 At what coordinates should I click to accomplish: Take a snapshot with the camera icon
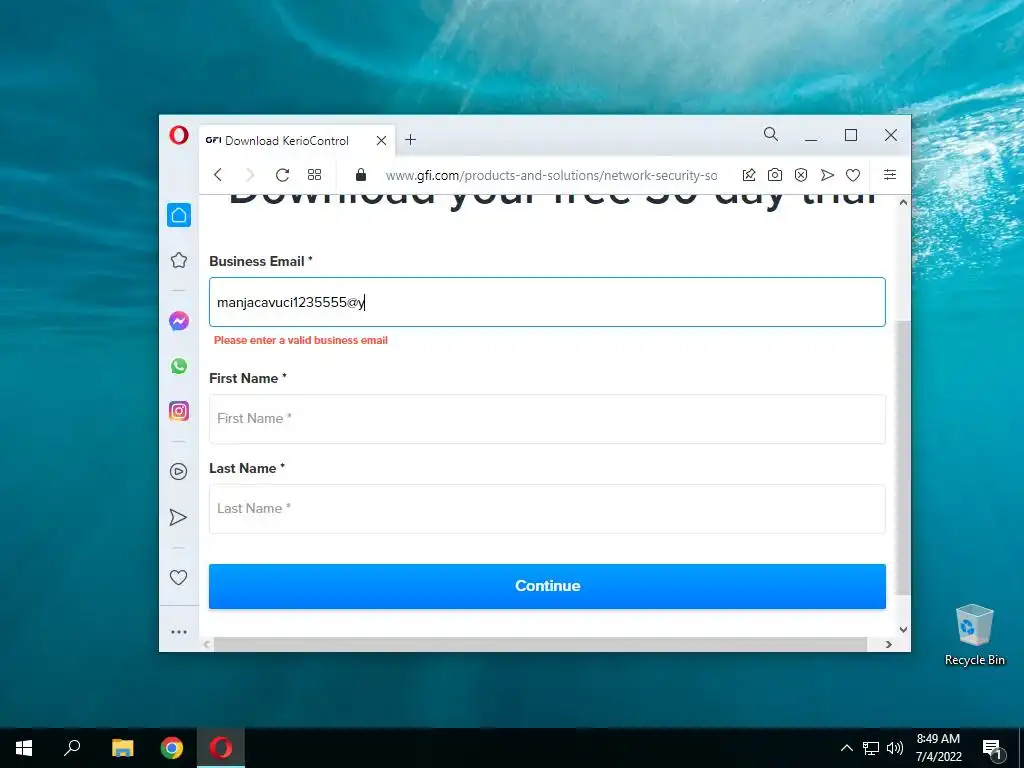(x=775, y=174)
